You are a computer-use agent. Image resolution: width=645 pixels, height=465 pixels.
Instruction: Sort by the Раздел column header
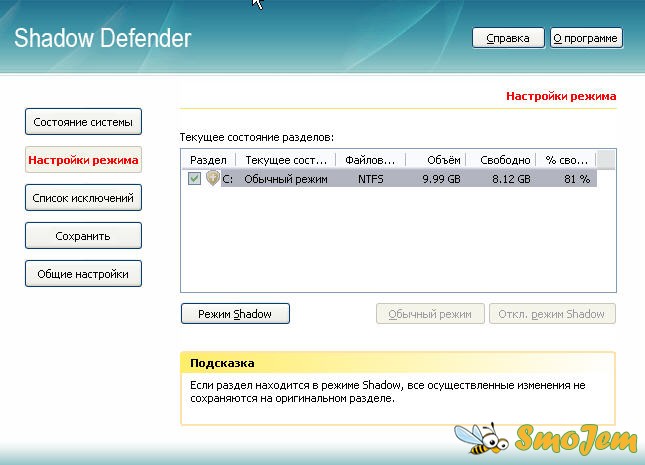point(209,160)
